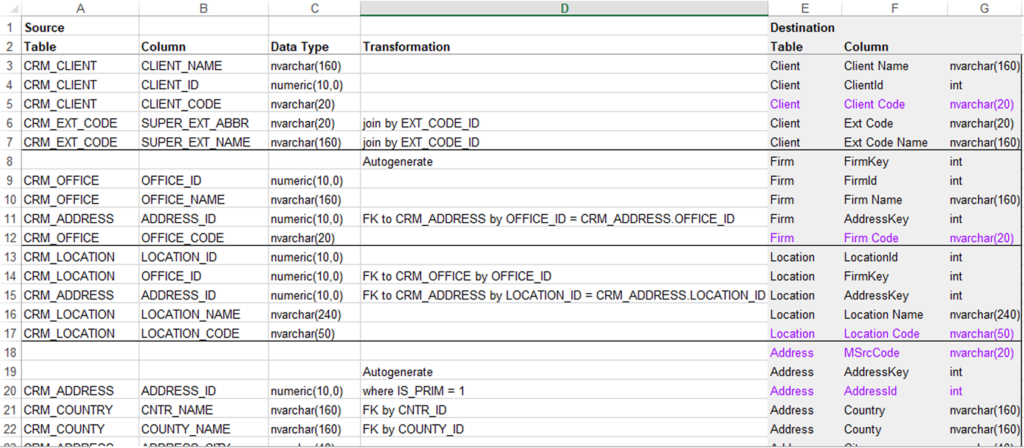
Task: Select the AddressKey cell in row 19
Action: [894, 372]
